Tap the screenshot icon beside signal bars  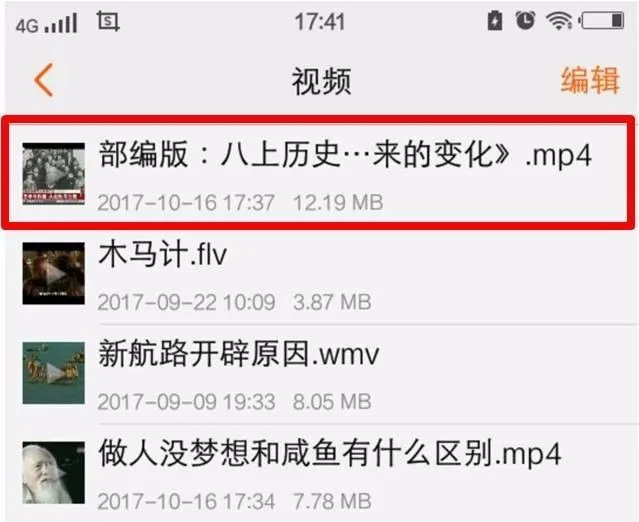point(108,21)
